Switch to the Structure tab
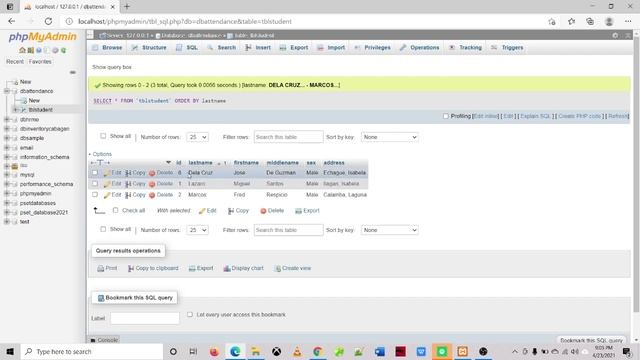Viewport: 640px width, 360px height. click(149, 48)
